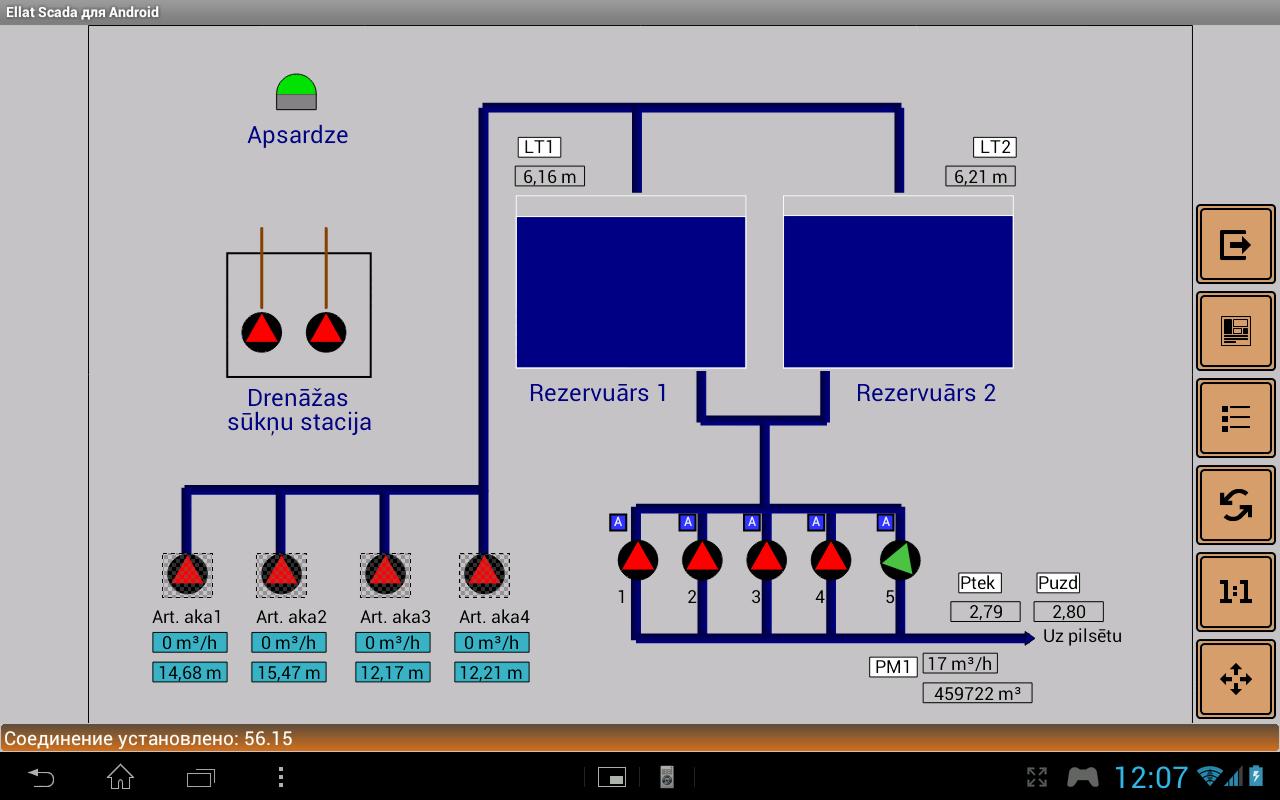Open the event list from the sidebar
This screenshot has width=1280, height=800.
[x=1235, y=417]
